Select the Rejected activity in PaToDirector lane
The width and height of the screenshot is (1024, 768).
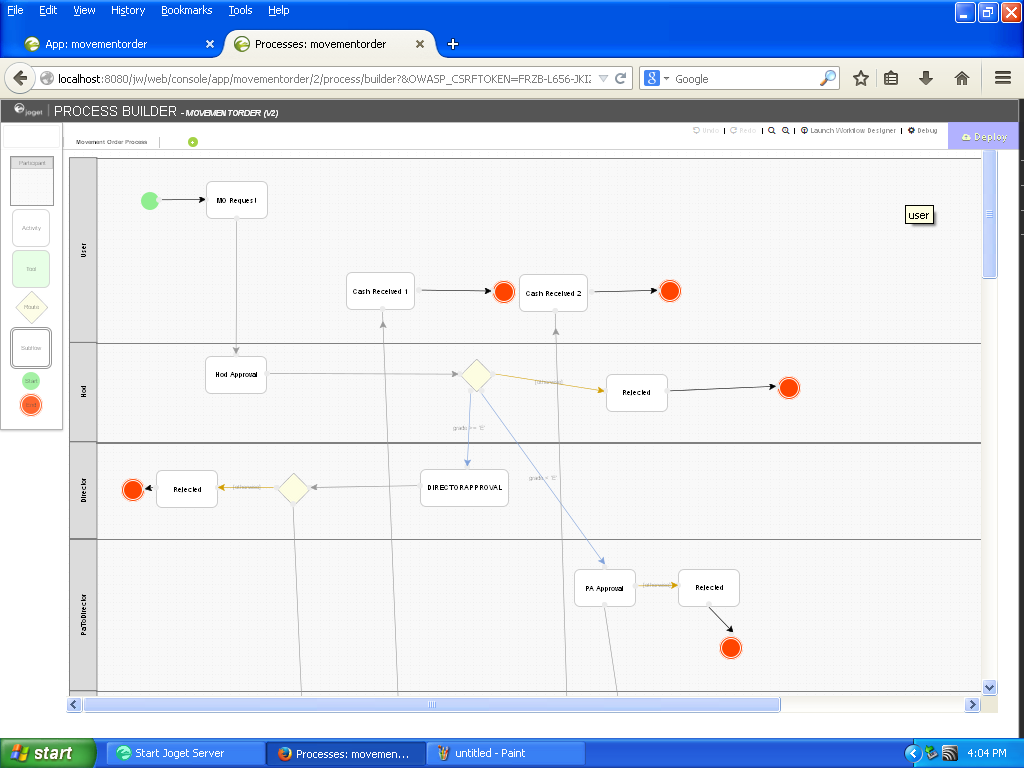pyautogui.click(x=709, y=588)
